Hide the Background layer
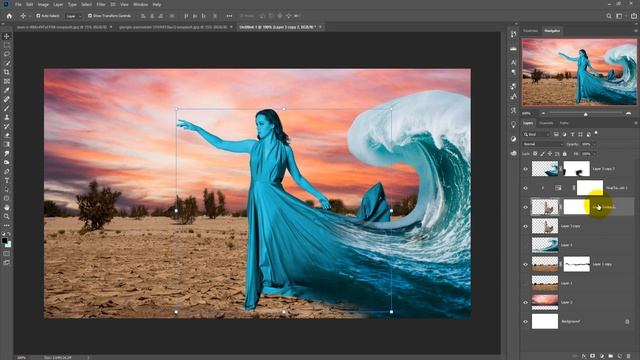Viewport: 640px width, 360px height. pos(525,322)
